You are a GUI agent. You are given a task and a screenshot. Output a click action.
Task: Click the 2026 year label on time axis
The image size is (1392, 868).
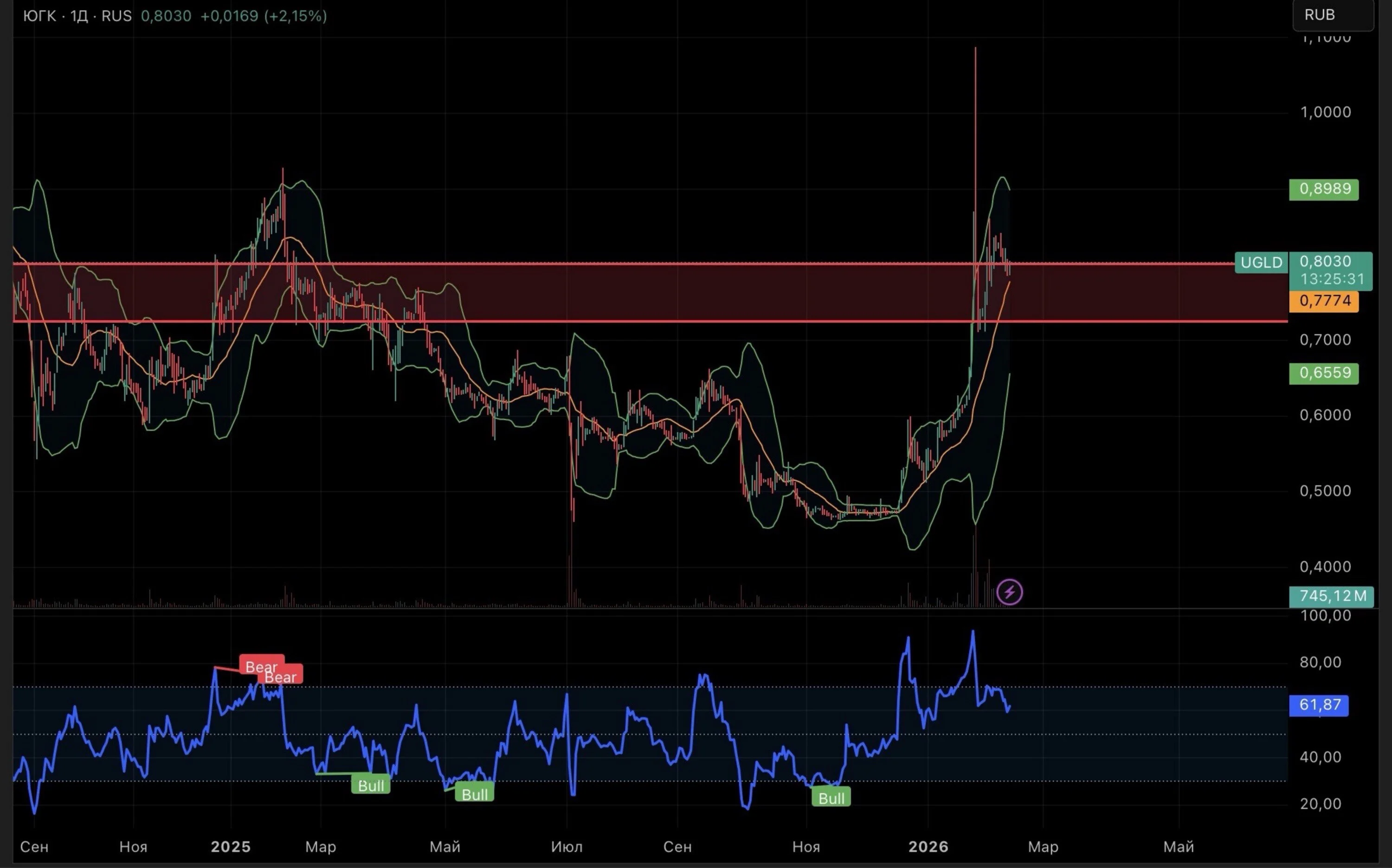(x=928, y=847)
